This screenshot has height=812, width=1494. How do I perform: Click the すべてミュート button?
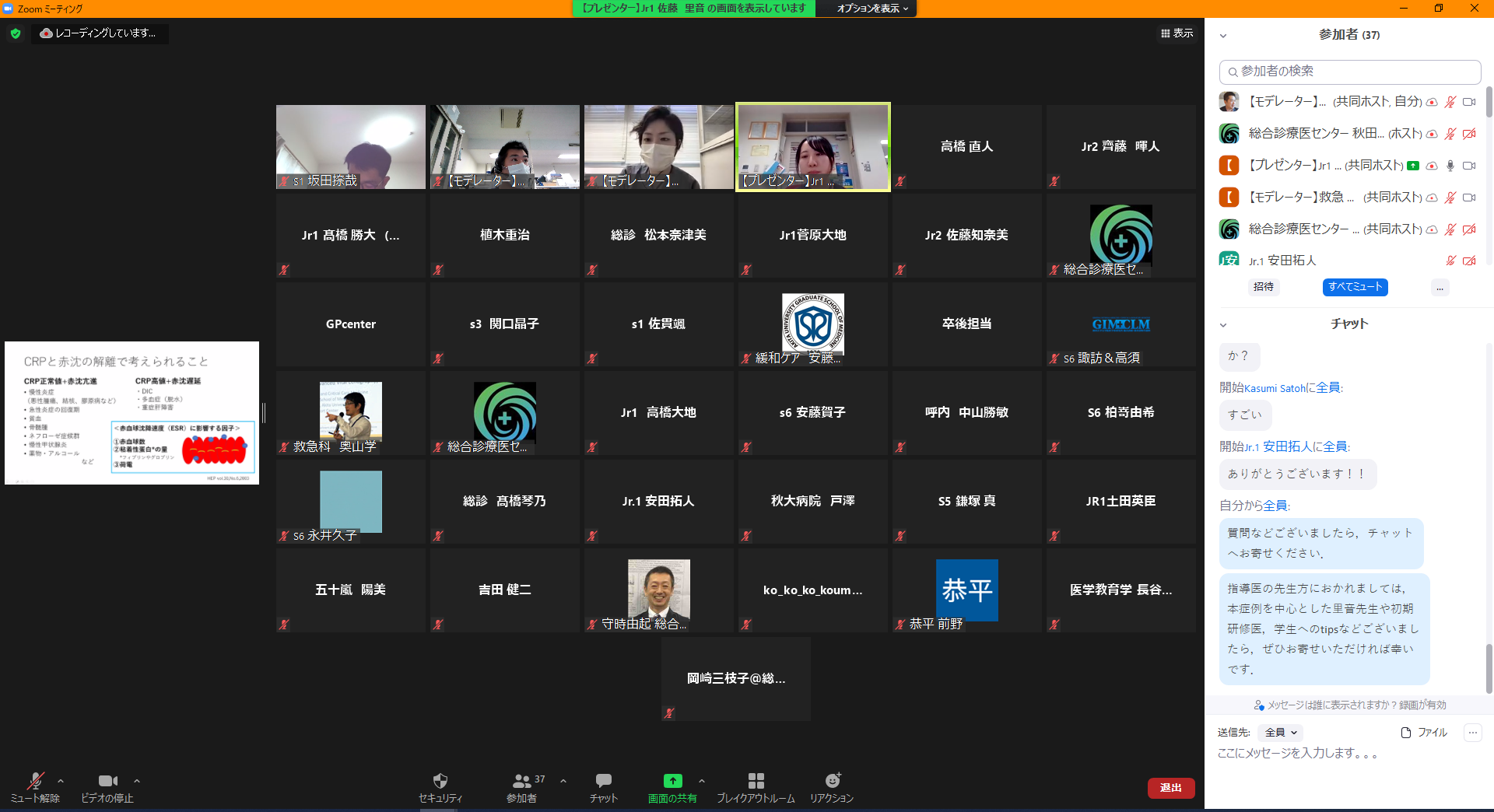[1355, 287]
